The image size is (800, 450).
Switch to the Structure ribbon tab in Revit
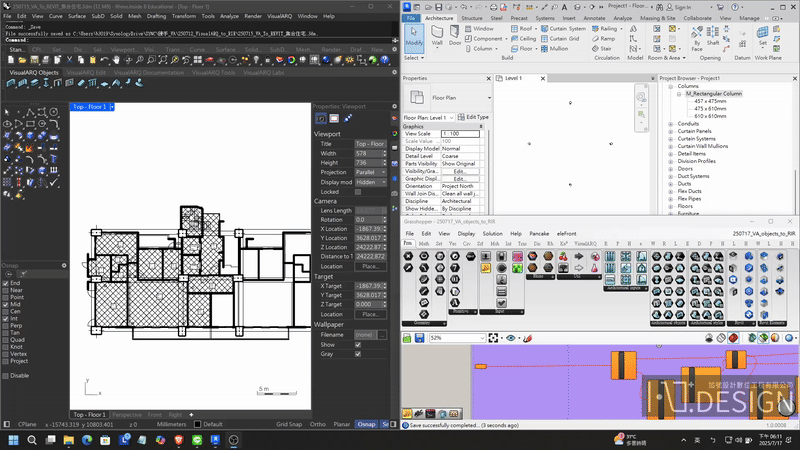tap(471, 18)
